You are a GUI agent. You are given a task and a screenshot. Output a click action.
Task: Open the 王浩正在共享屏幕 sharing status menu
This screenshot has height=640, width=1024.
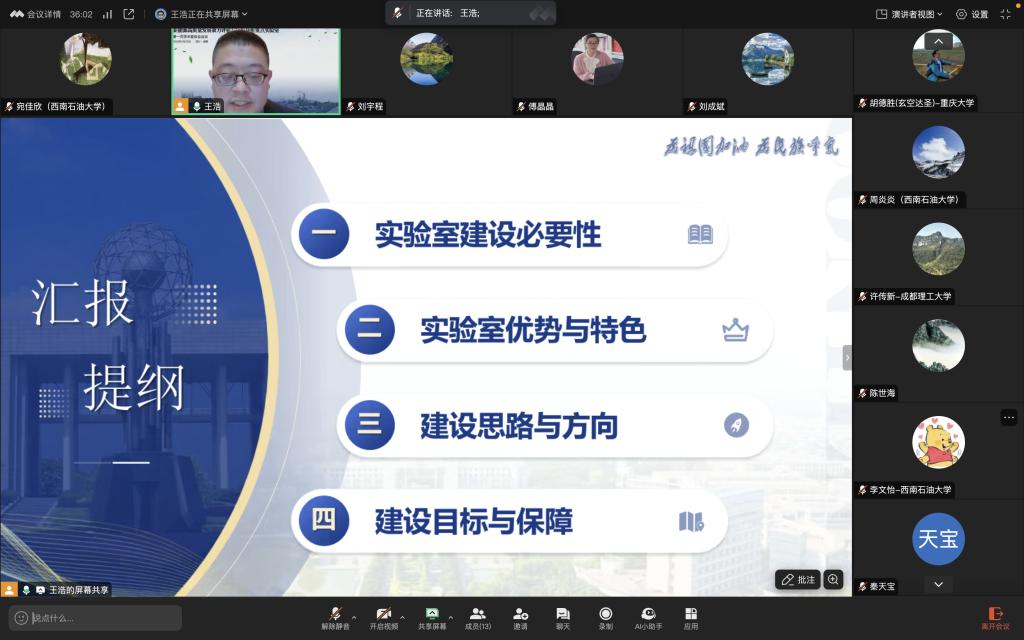(201, 14)
